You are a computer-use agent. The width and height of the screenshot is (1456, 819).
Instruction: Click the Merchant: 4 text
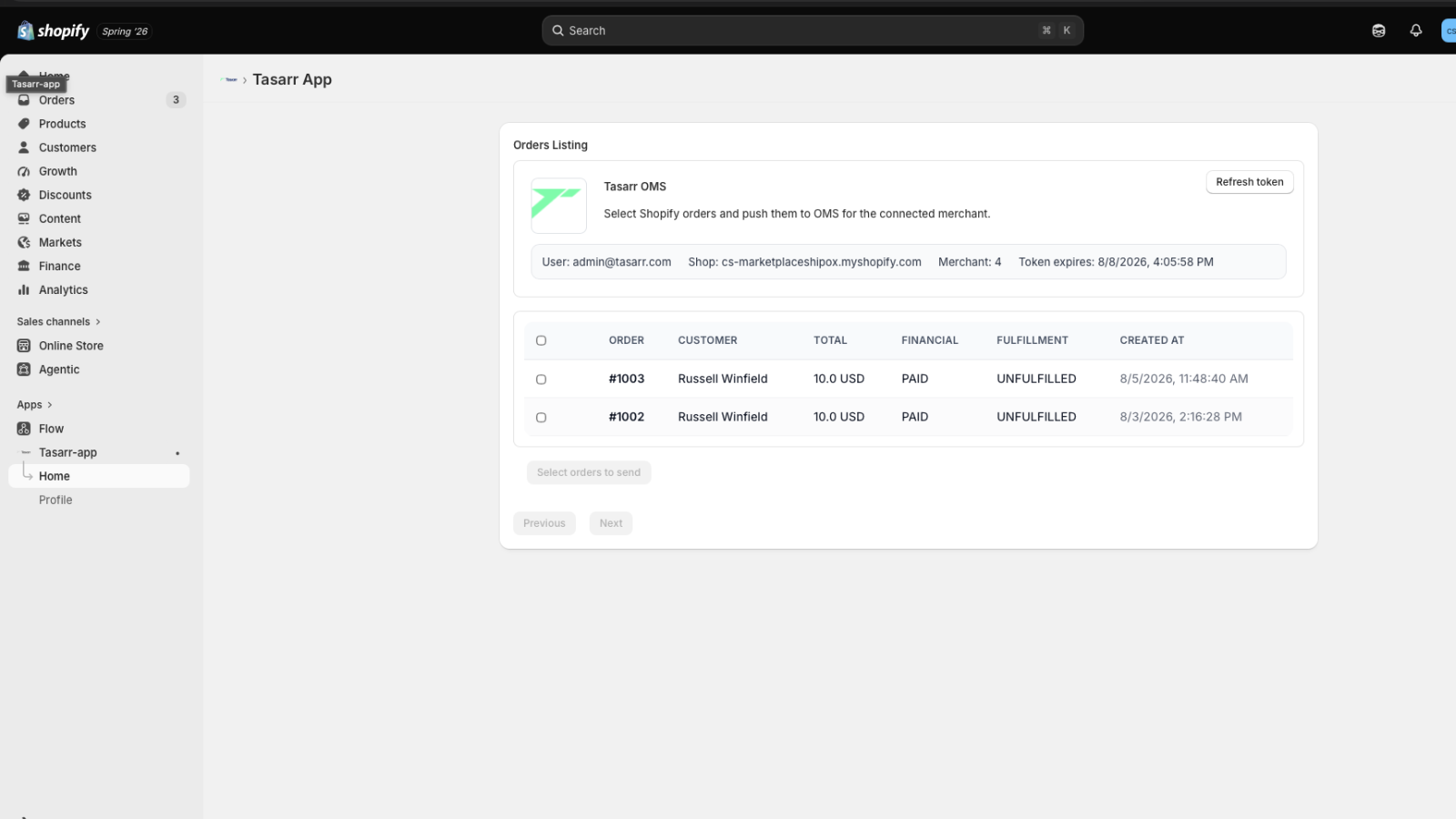[969, 262]
